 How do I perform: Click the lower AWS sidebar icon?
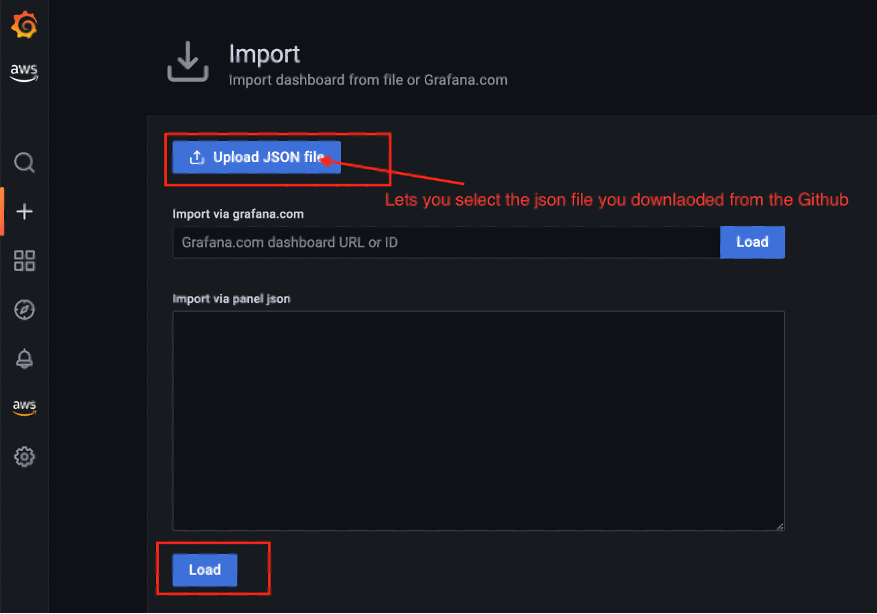[x=23, y=407]
